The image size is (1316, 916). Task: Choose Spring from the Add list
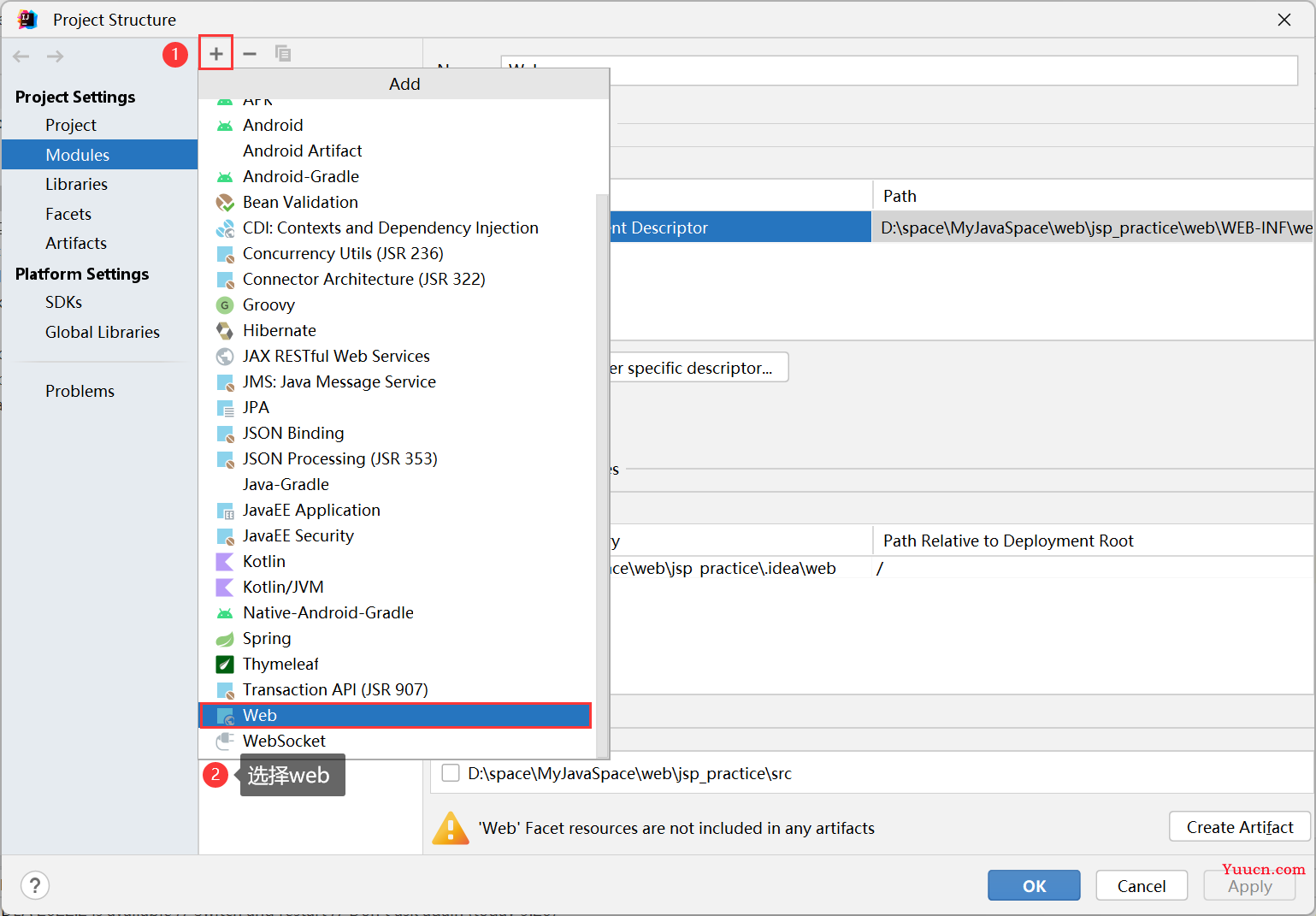[397, 638]
